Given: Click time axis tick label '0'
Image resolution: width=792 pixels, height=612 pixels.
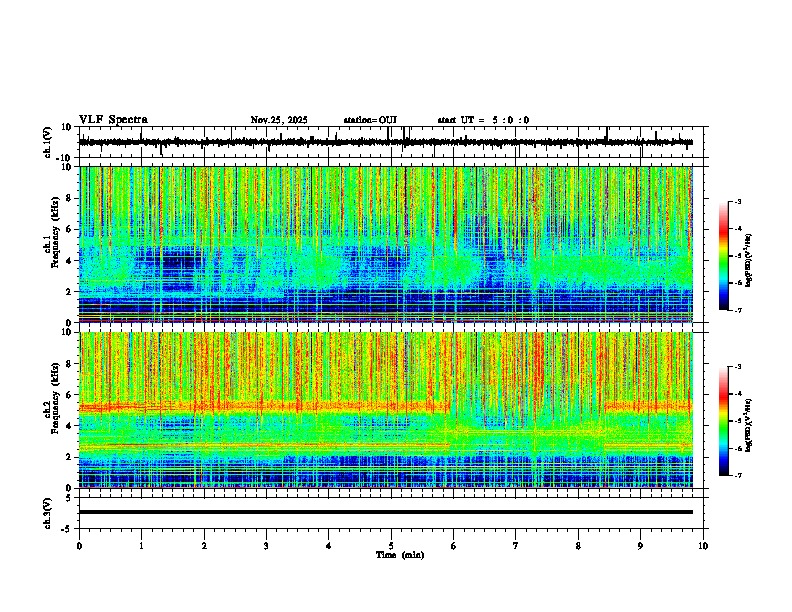Looking at the screenshot, I should pyautogui.click(x=79, y=546).
